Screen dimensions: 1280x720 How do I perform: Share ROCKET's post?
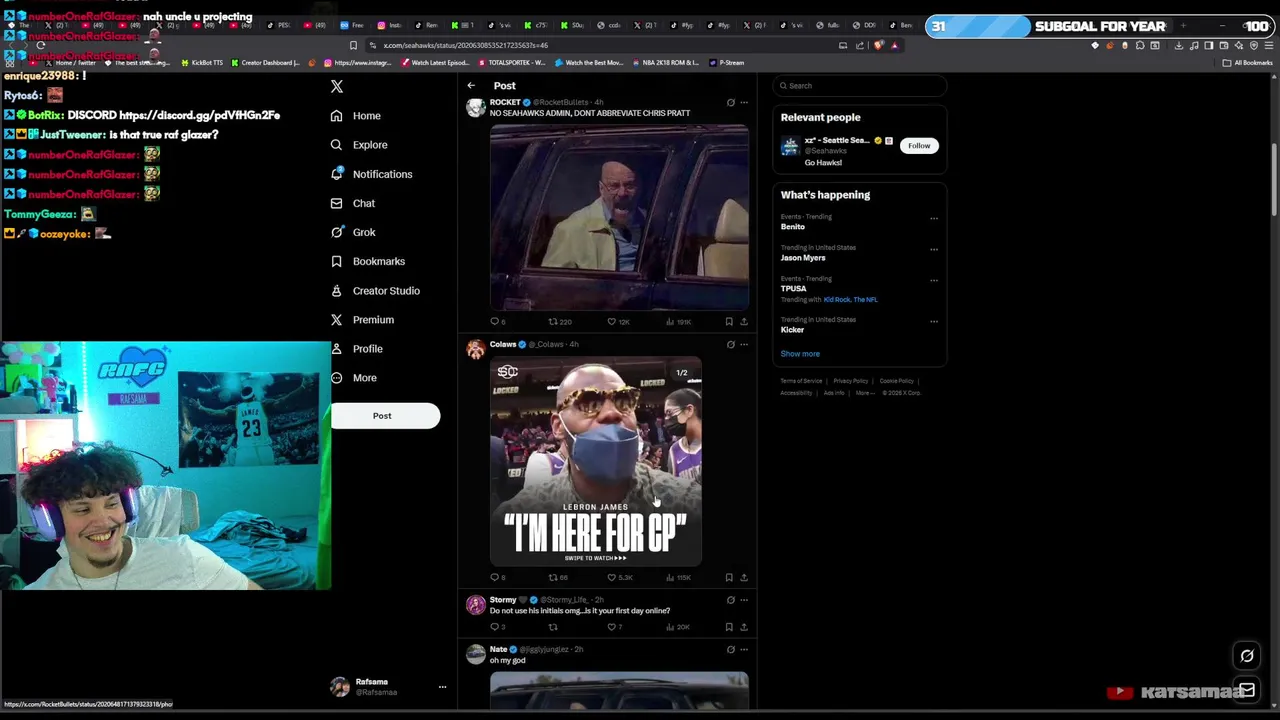[744, 322]
